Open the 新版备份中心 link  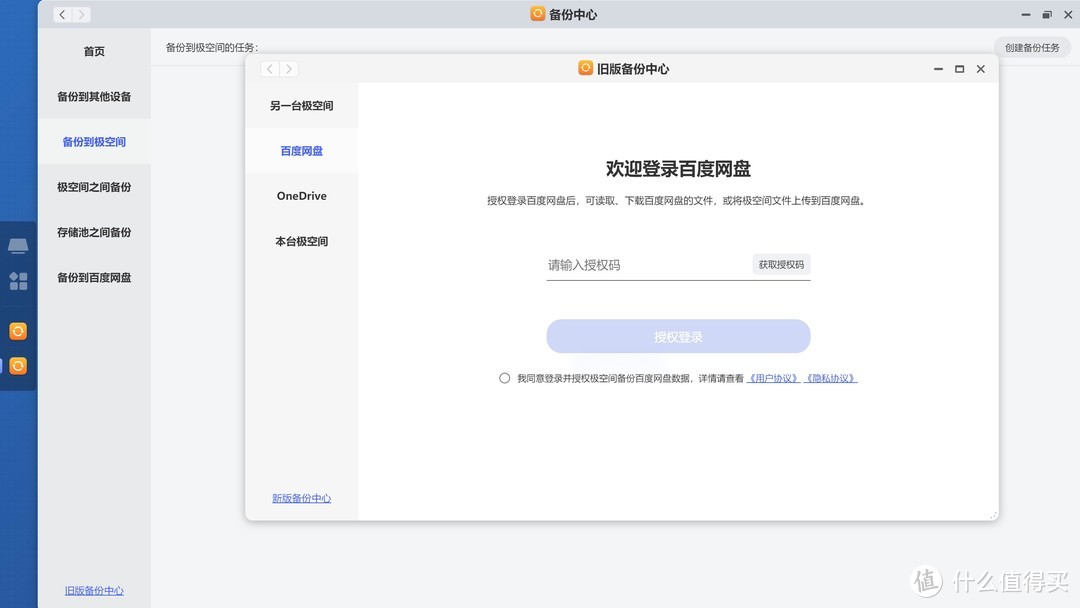tap(301, 498)
